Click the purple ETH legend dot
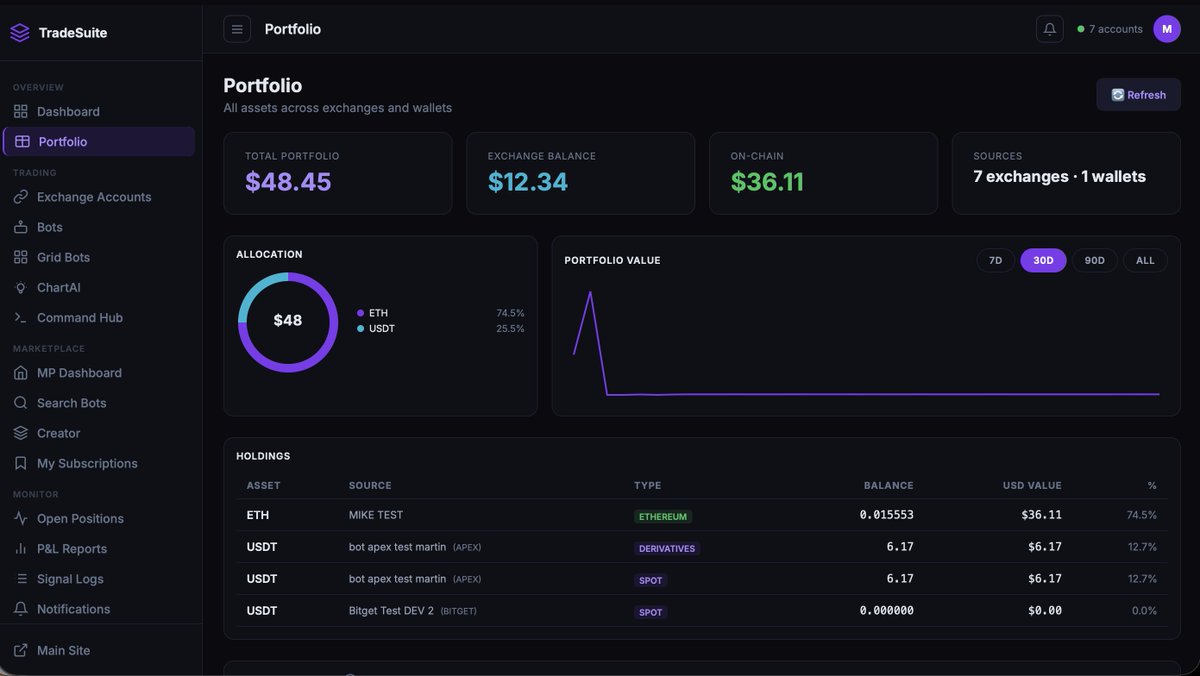 [x=360, y=313]
